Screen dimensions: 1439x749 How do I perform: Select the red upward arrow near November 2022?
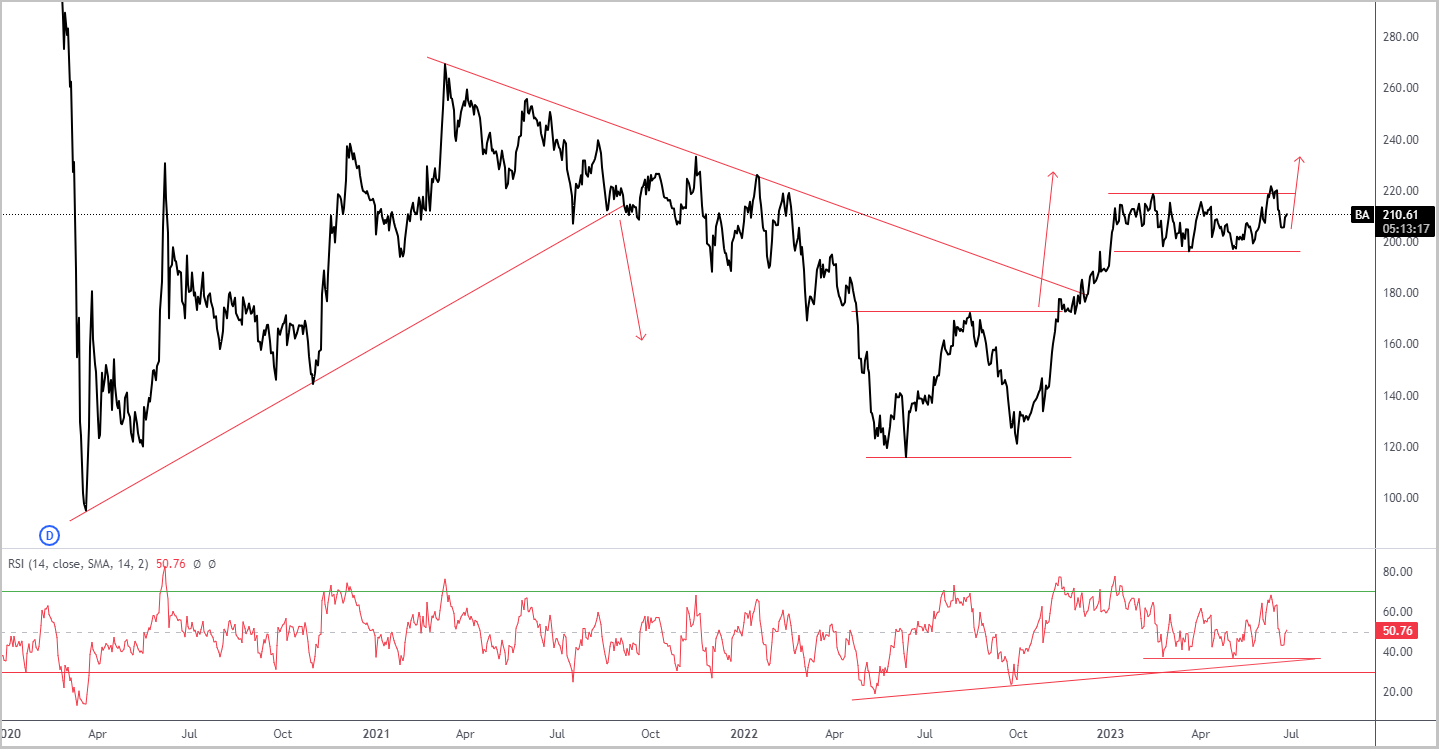point(1045,239)
